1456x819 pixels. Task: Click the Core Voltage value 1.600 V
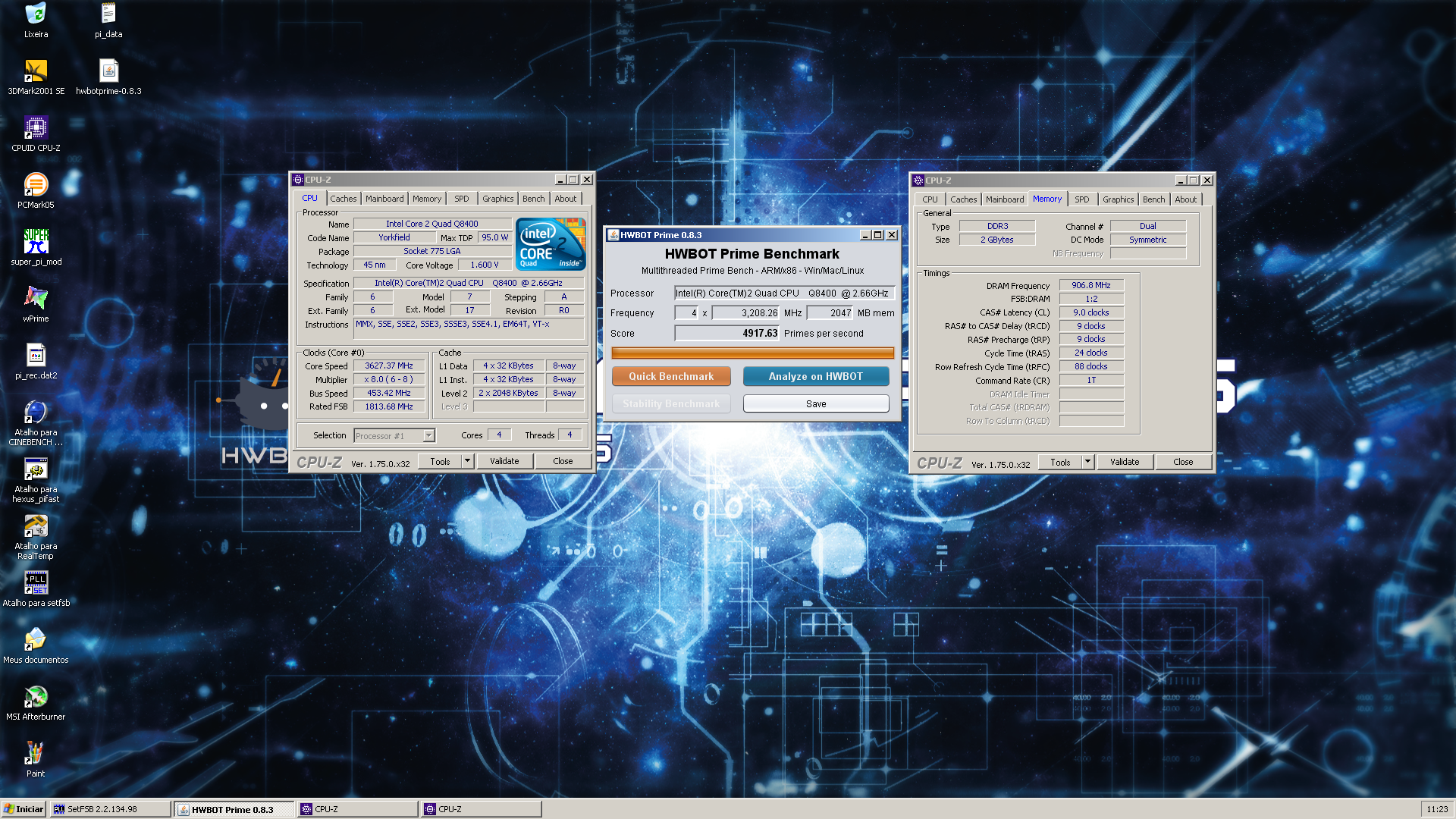pyautogui.click(x=485, y=265)
